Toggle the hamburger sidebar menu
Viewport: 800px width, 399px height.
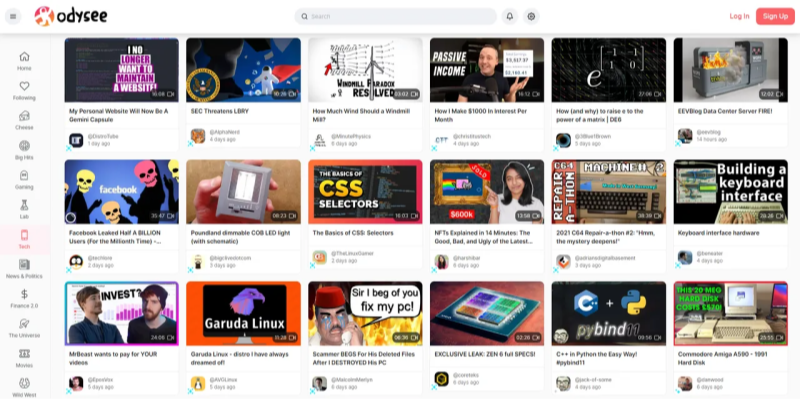coord(13,16)
